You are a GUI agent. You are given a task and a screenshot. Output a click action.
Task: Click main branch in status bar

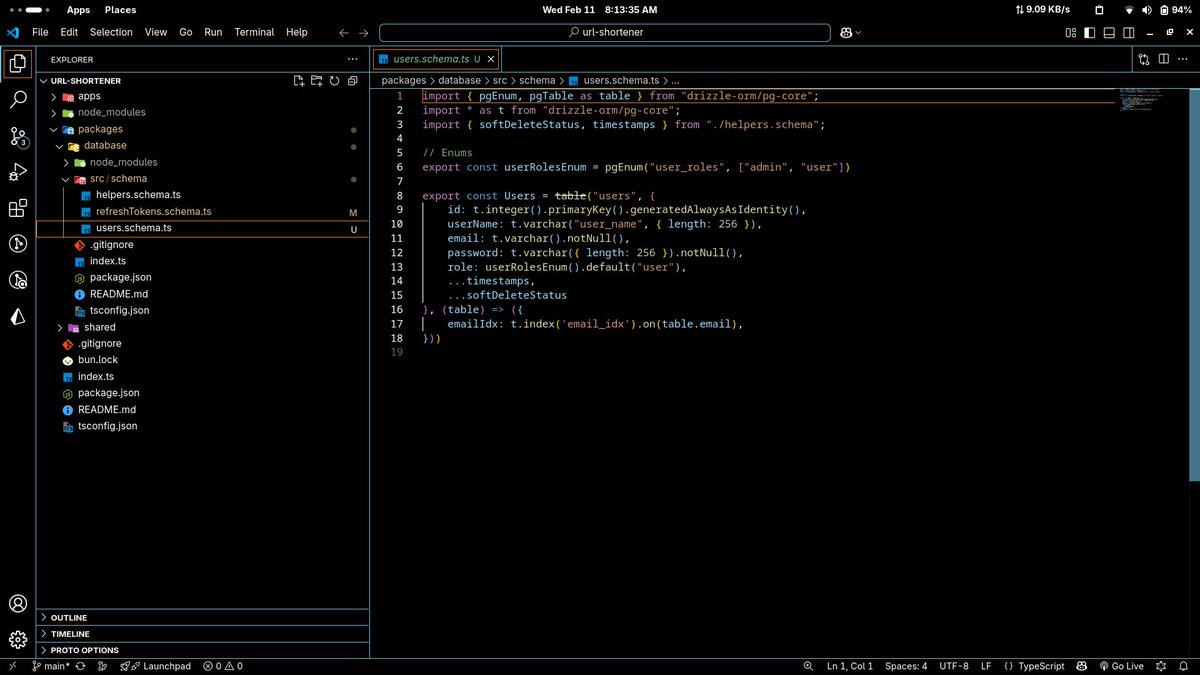click(x=50, y=666)
